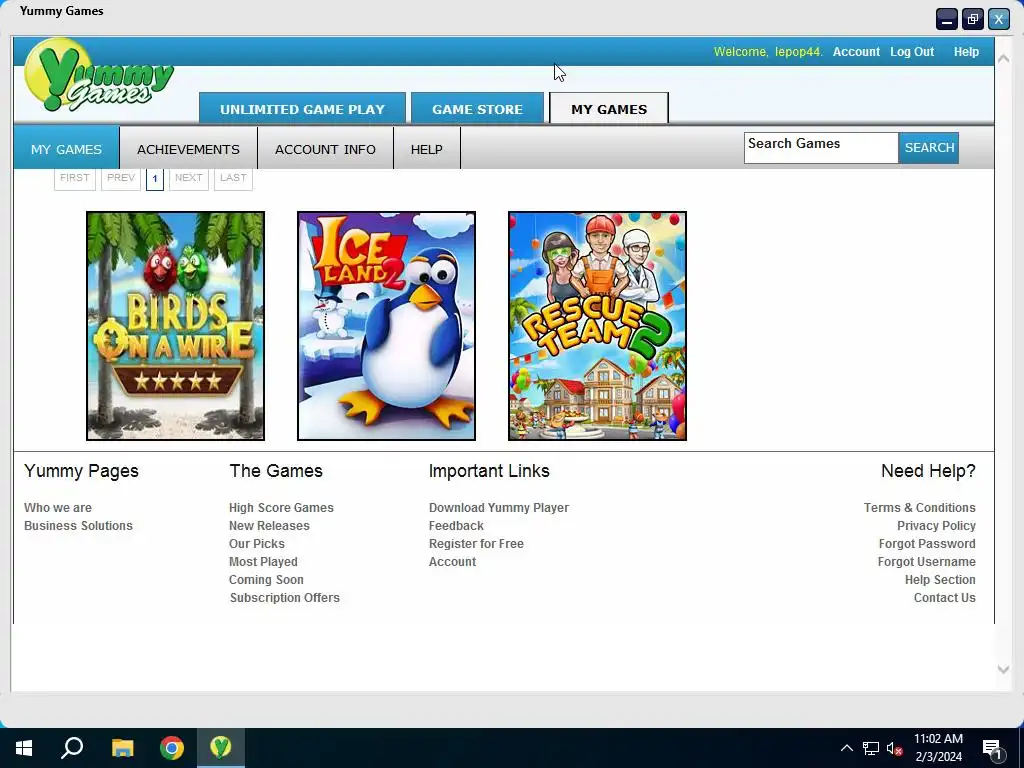Restore down the Yummy Games window
1024x768 pixels.
click(x=972, y=20)
